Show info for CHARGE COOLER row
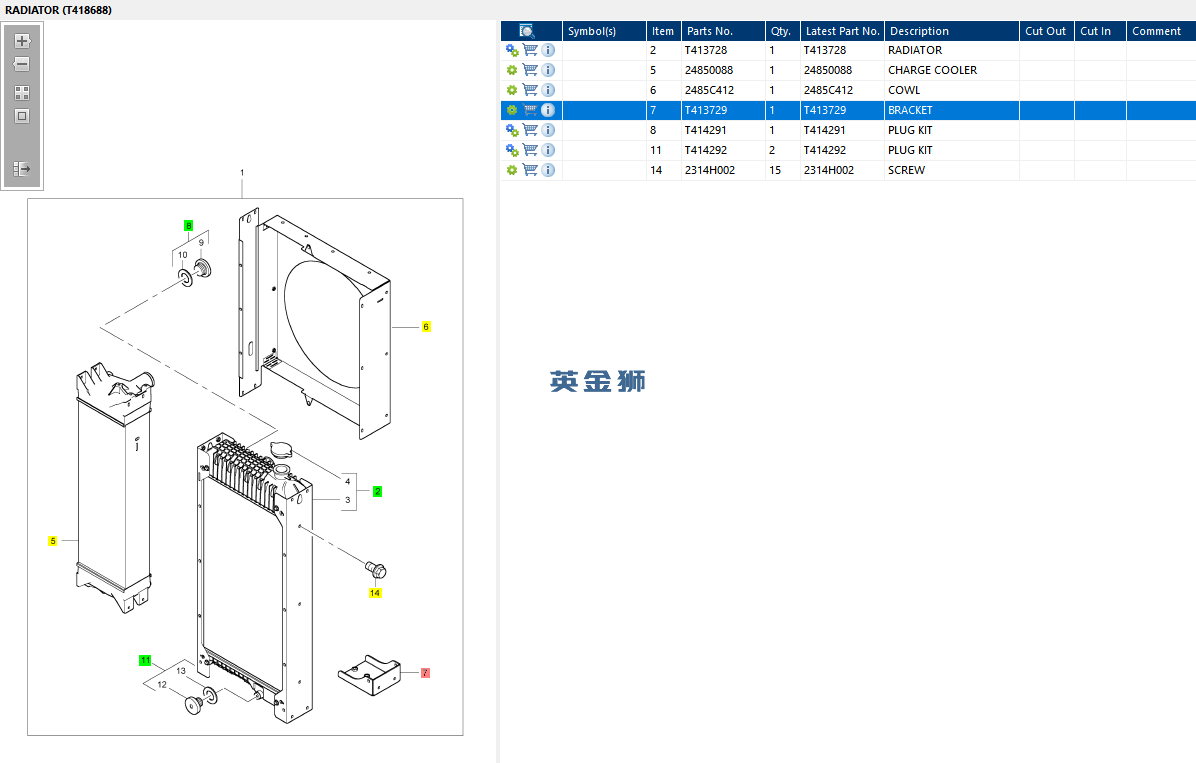 548,70
